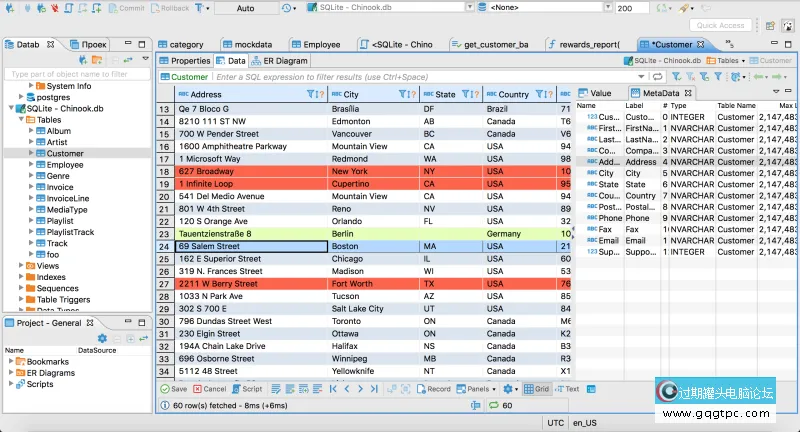Open the Auto transaction mode dropdown
The image size is (800, 432).
tap(244, 8)
